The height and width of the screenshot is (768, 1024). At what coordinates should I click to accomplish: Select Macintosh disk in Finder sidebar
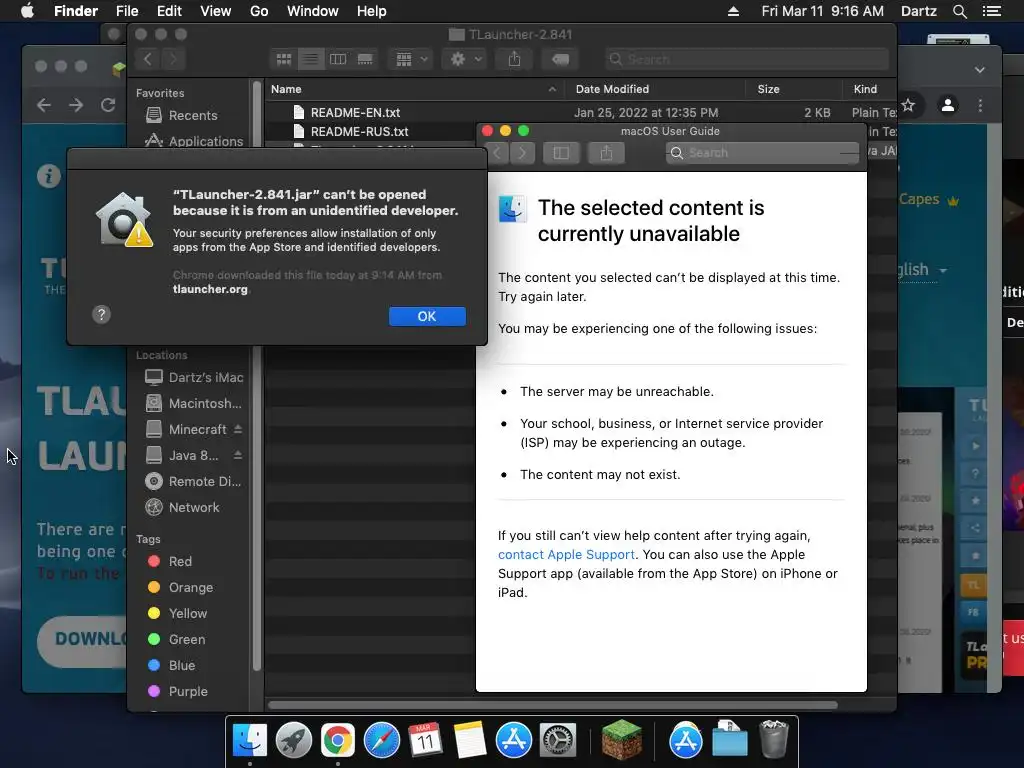tap(193, 404)
